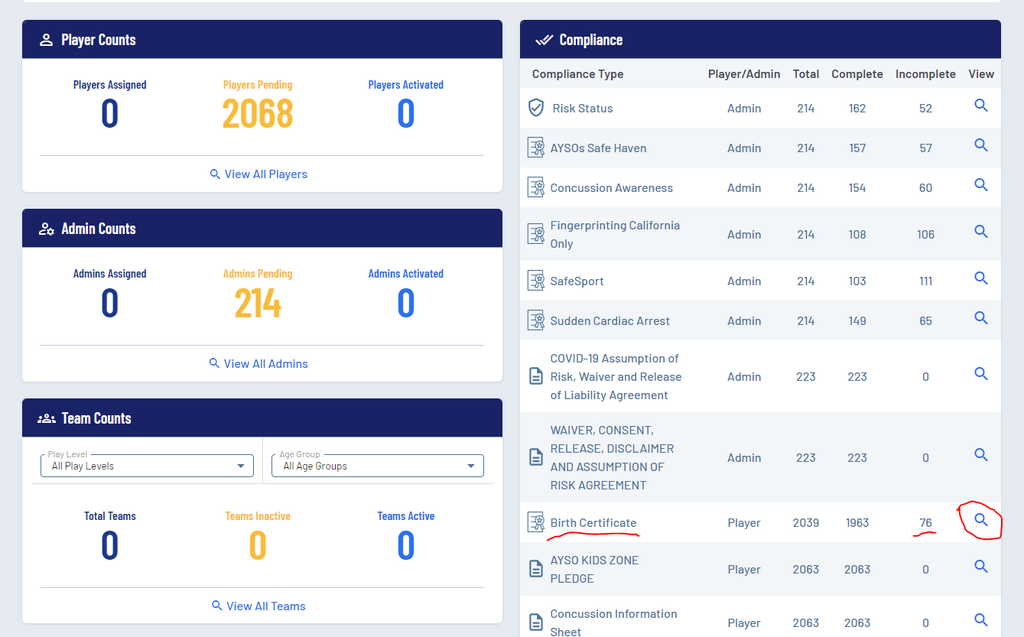Open SafeSport row magnifier icon
1024x637 pixels.
(x=981, y=279)
